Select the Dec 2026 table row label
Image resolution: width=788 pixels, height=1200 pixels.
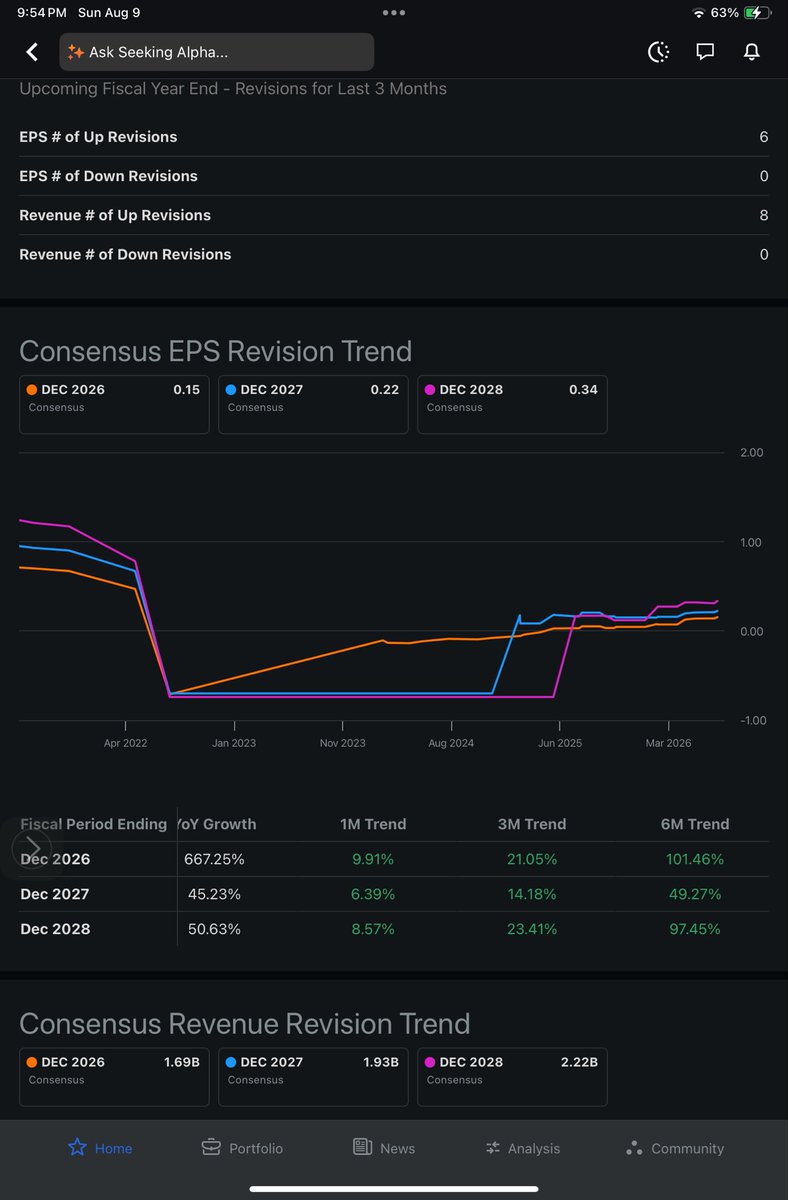coord(55,859)
